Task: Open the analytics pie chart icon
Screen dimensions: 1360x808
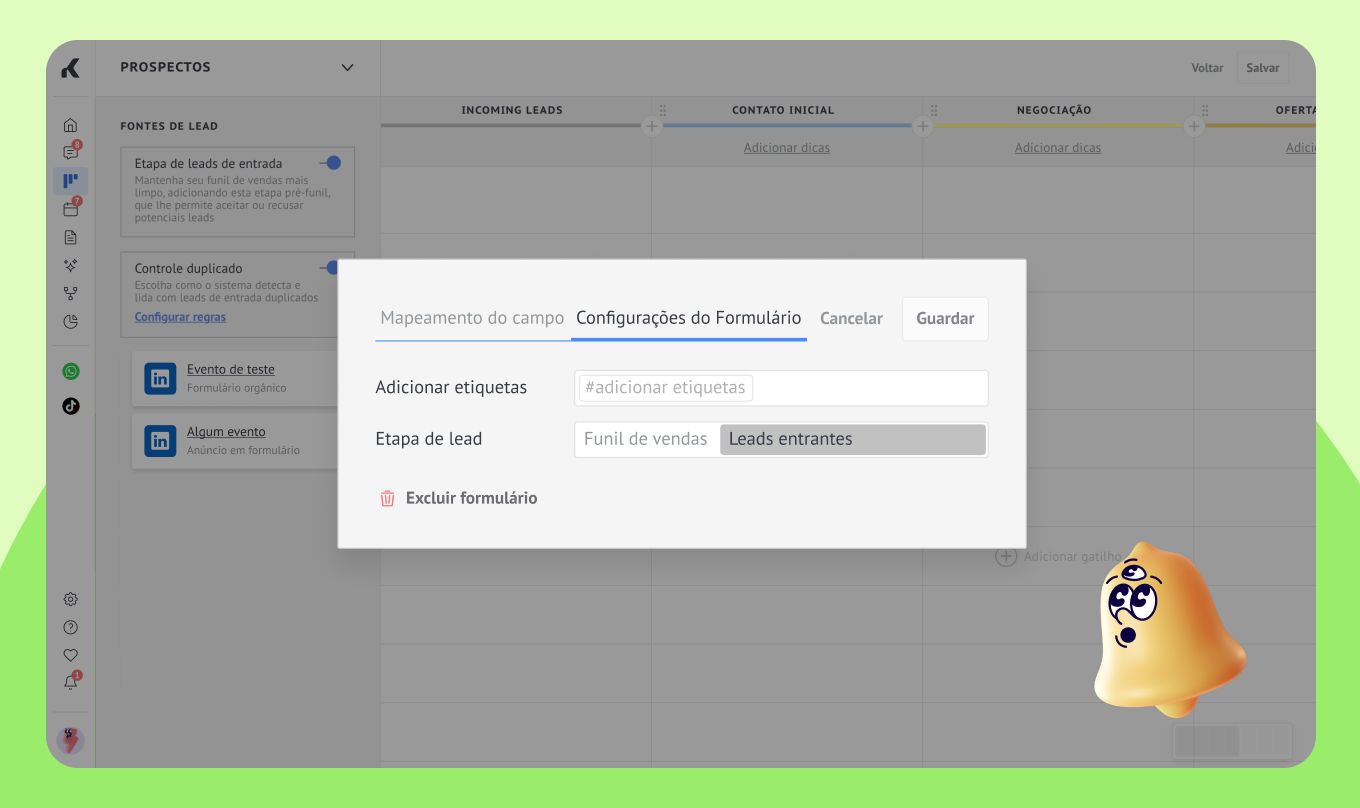Action: 70,322
